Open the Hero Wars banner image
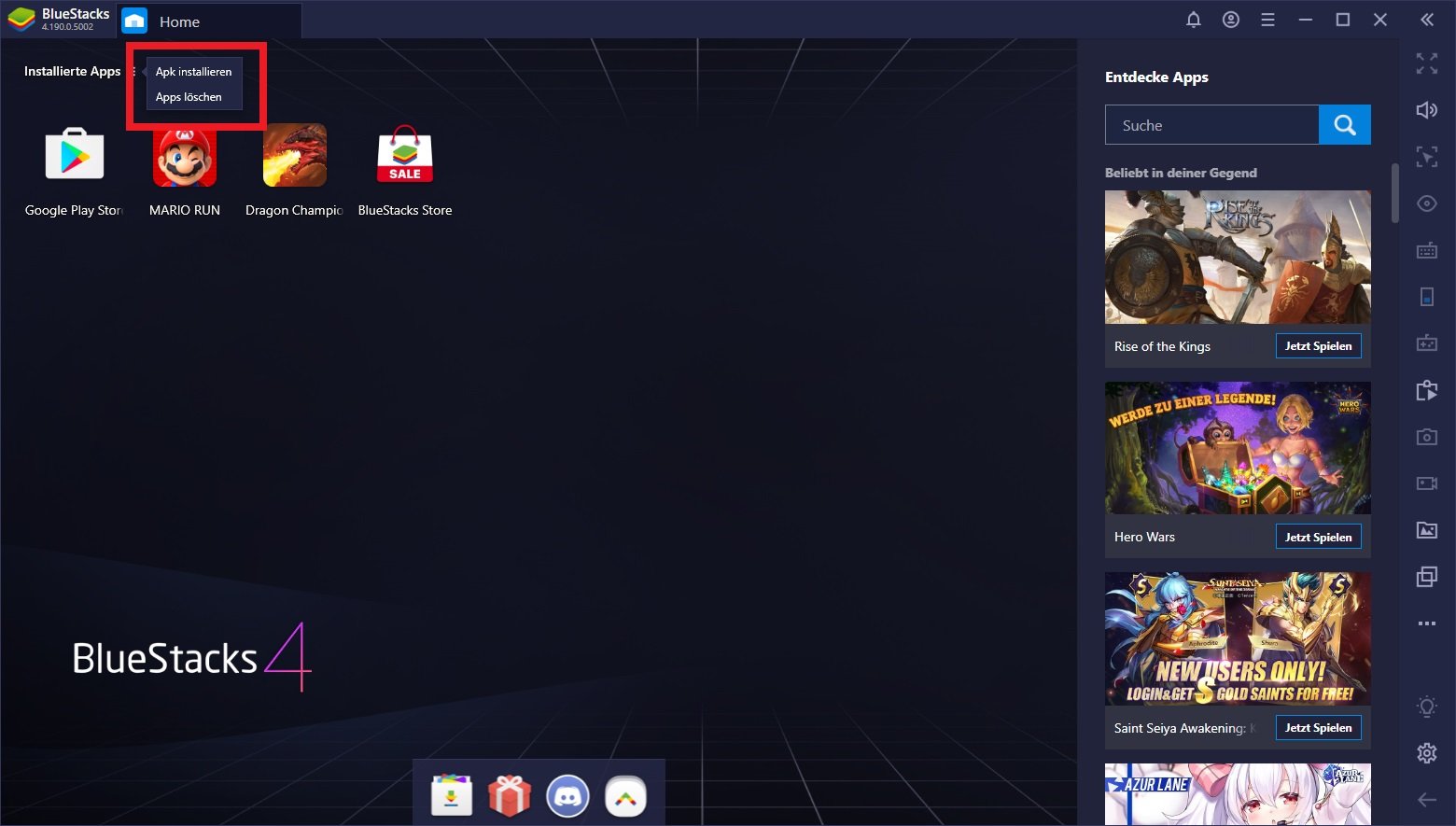Viewport: 1456px width, 826px height. click(1238, 448)
